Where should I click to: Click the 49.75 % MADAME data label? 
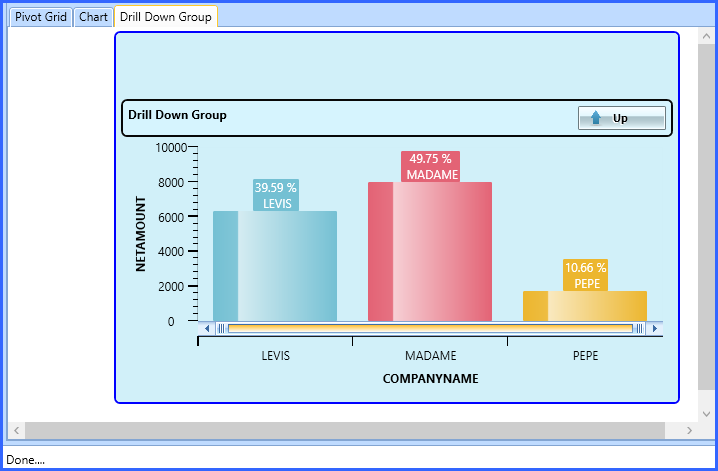430,167
